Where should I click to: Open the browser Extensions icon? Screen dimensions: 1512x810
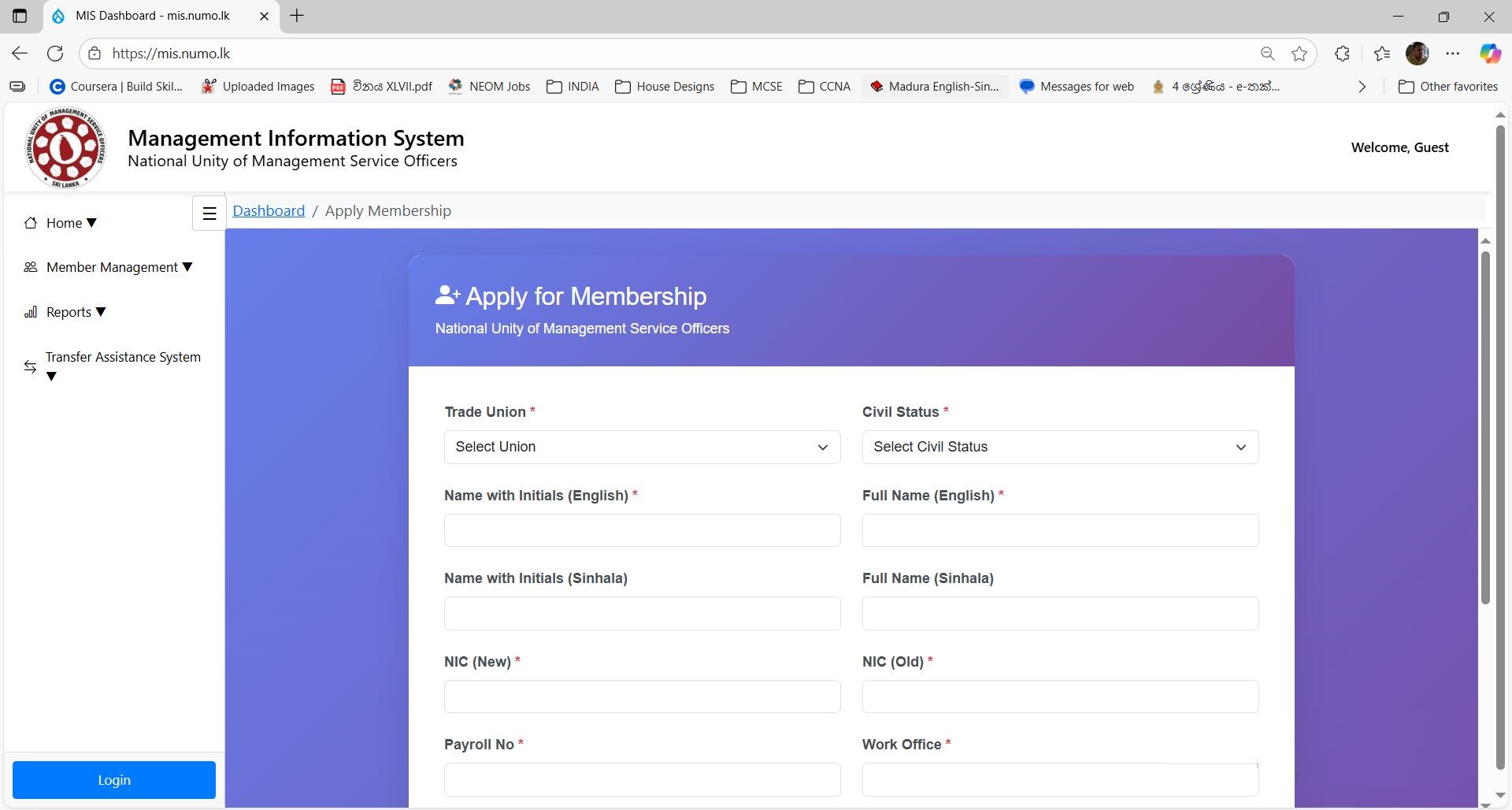pyautogui.click(x=1343, y=54)
